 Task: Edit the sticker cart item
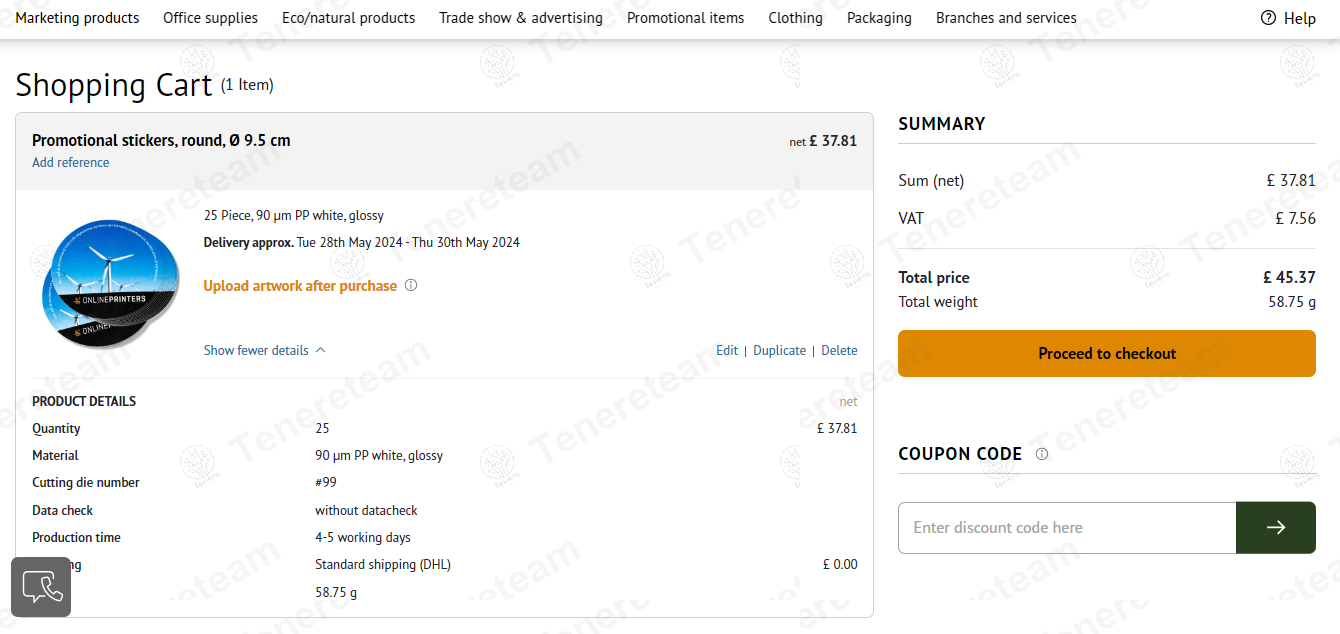point(727,350)
